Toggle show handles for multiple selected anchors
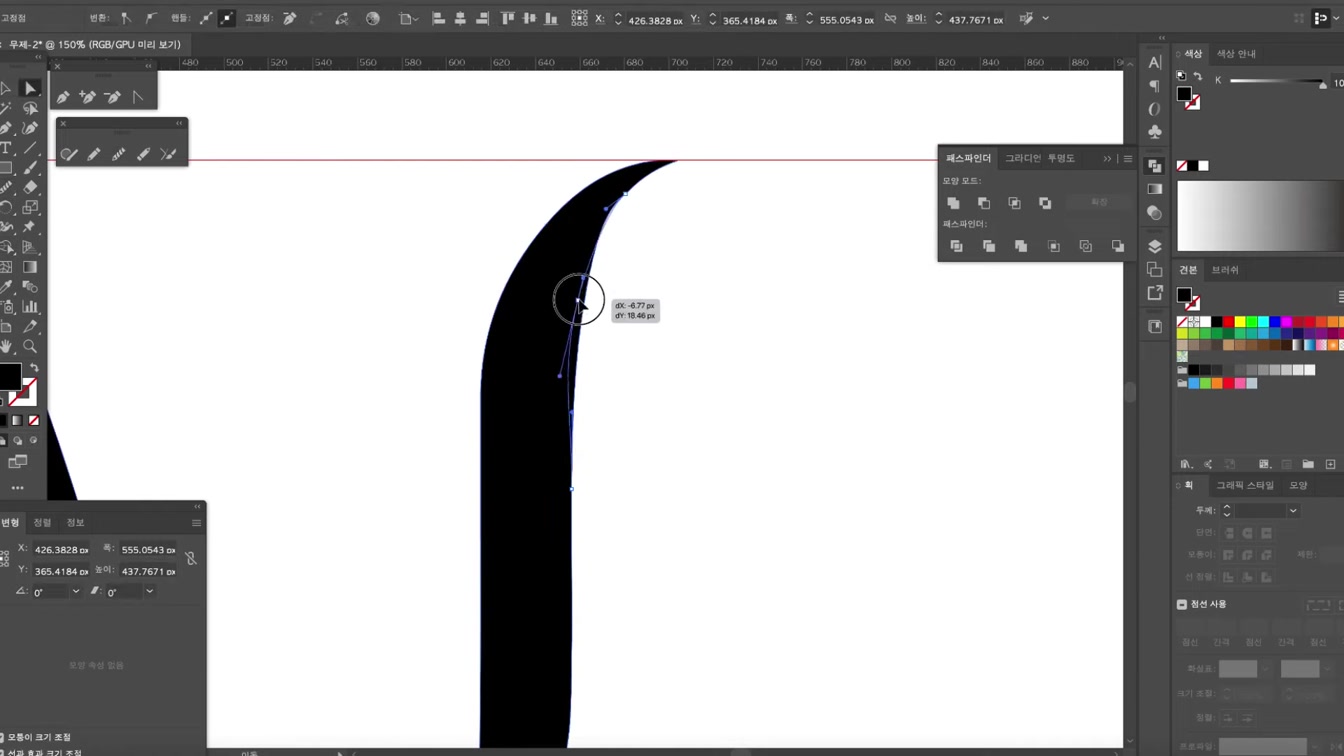Image resolution: width=1344 pixels, height=756 pixels. point(206,18)
